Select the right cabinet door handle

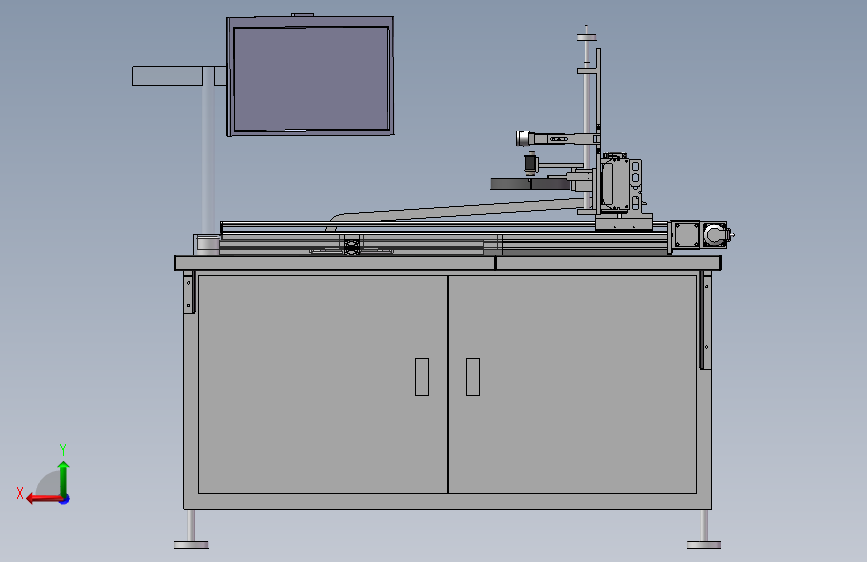tap(473, 377)
